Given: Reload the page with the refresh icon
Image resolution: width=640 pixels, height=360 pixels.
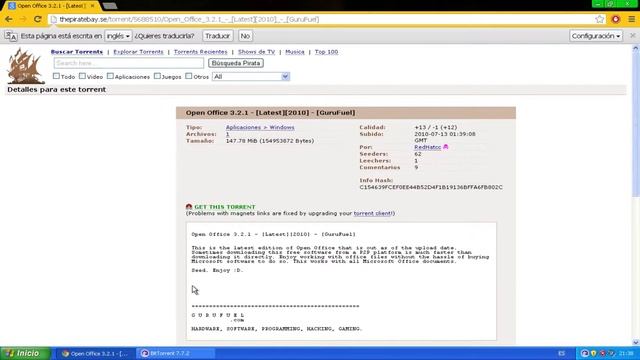Looking at the screenshot, I should point(38,19).
